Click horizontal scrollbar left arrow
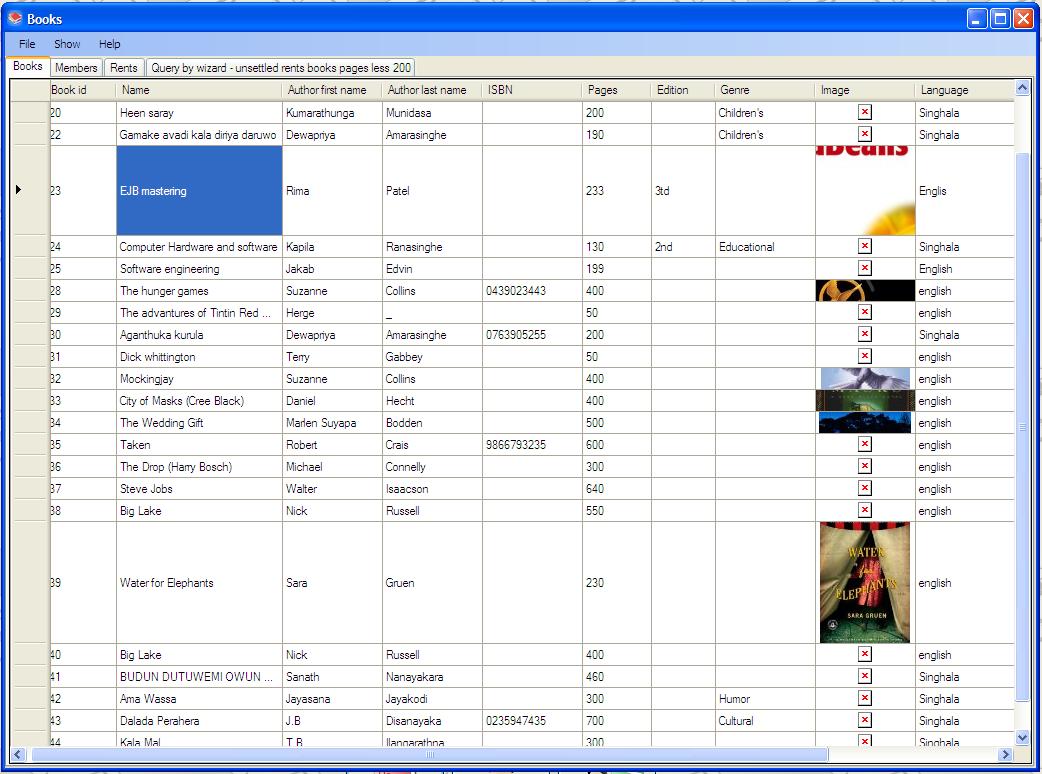 tap(18, 754)
